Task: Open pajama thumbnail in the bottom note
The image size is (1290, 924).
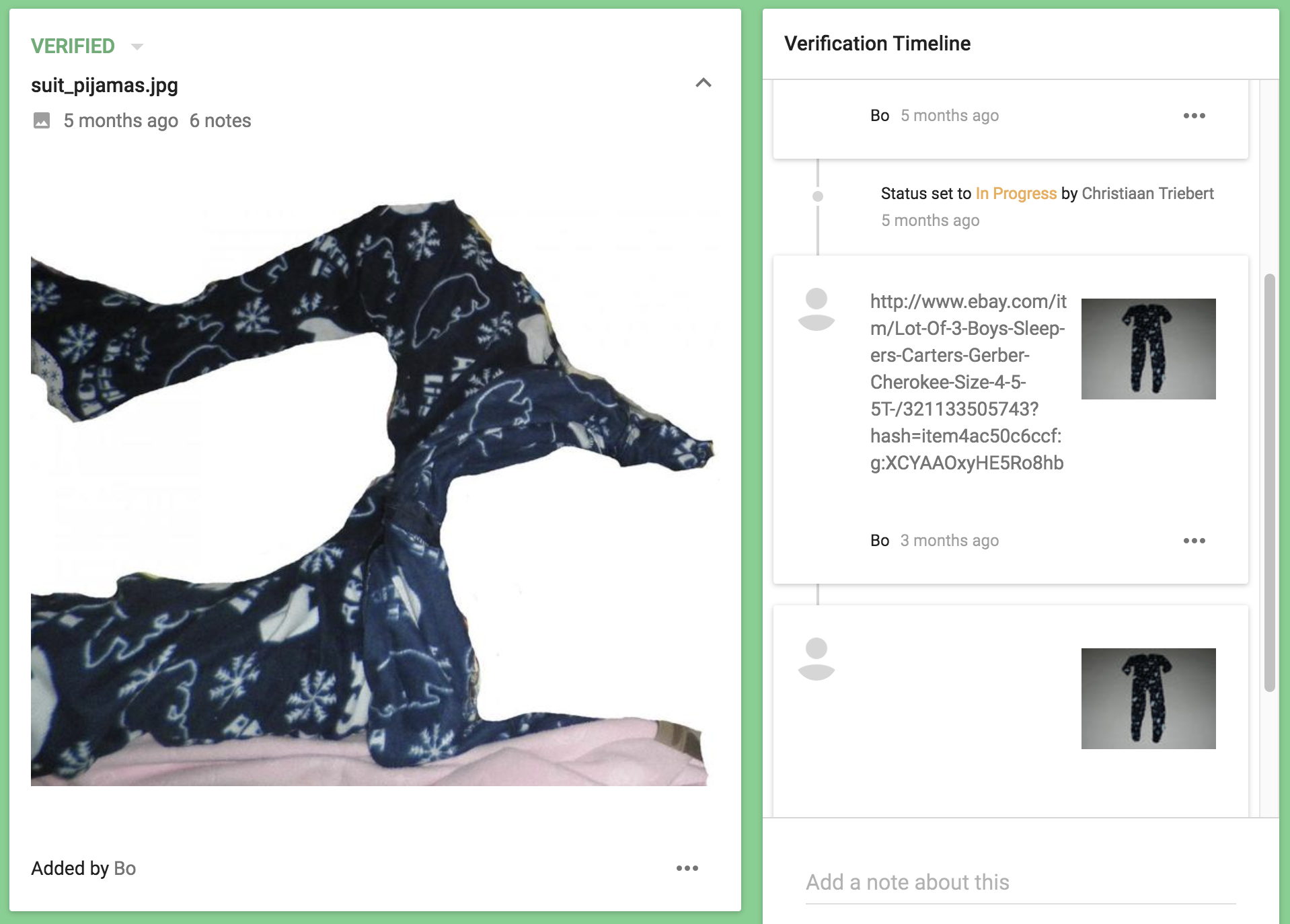Action: pos(1149,699)
